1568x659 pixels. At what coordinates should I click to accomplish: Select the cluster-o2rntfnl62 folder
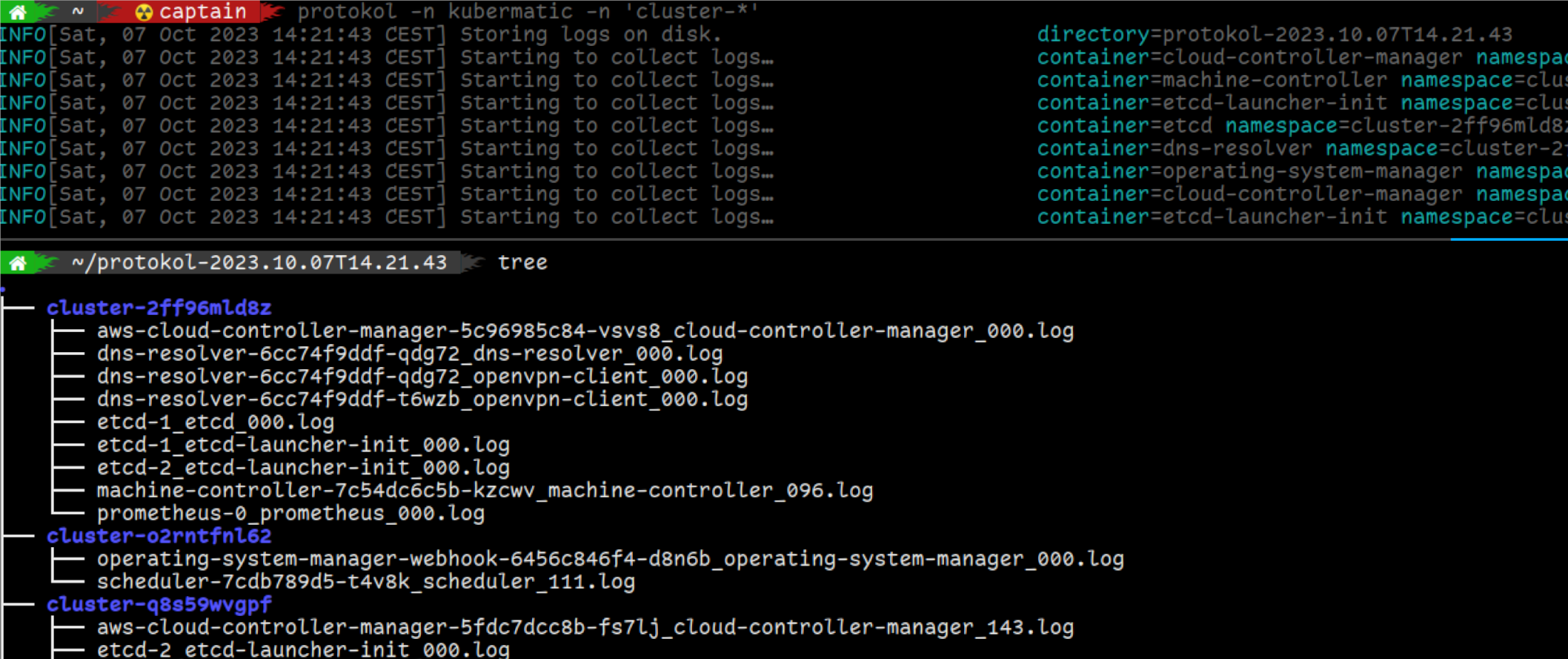159,536
